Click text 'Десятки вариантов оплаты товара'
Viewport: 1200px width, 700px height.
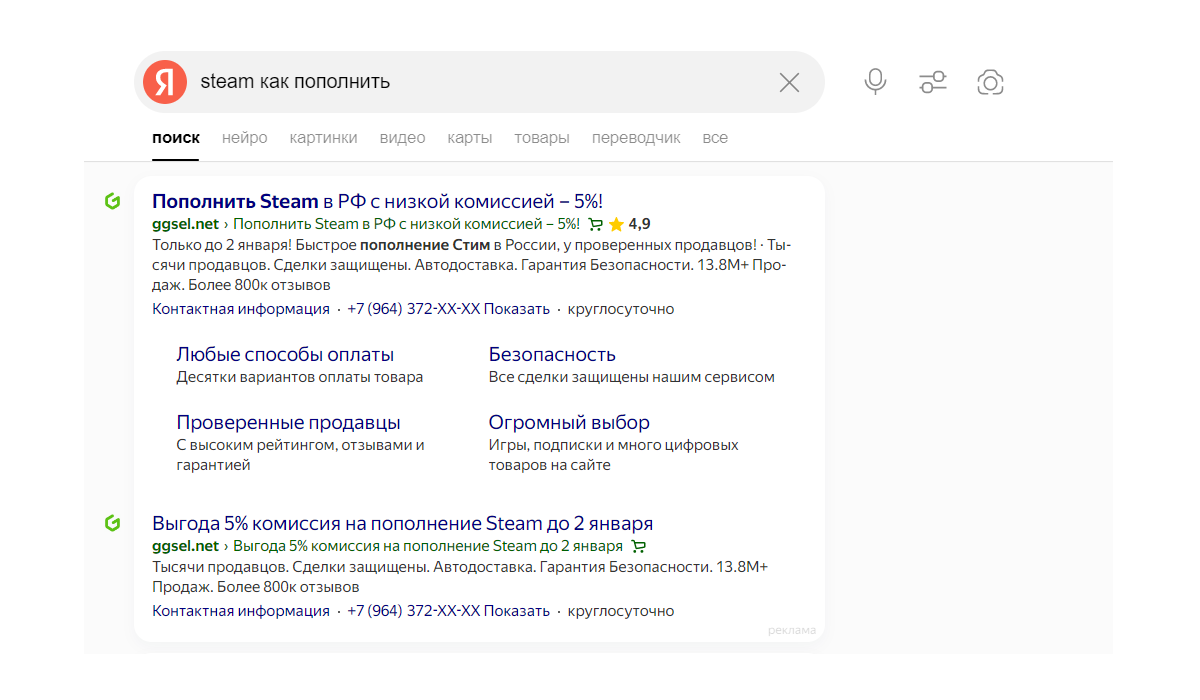(x=300, y=377)
